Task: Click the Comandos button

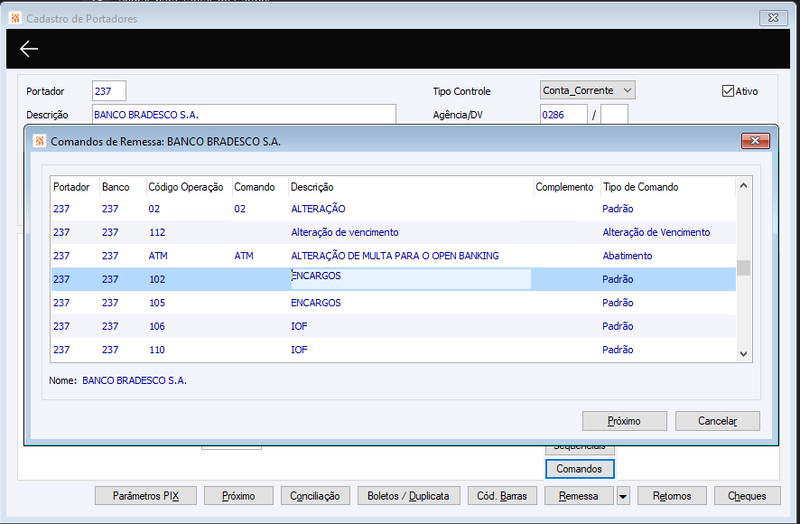Action: [580, 469]
